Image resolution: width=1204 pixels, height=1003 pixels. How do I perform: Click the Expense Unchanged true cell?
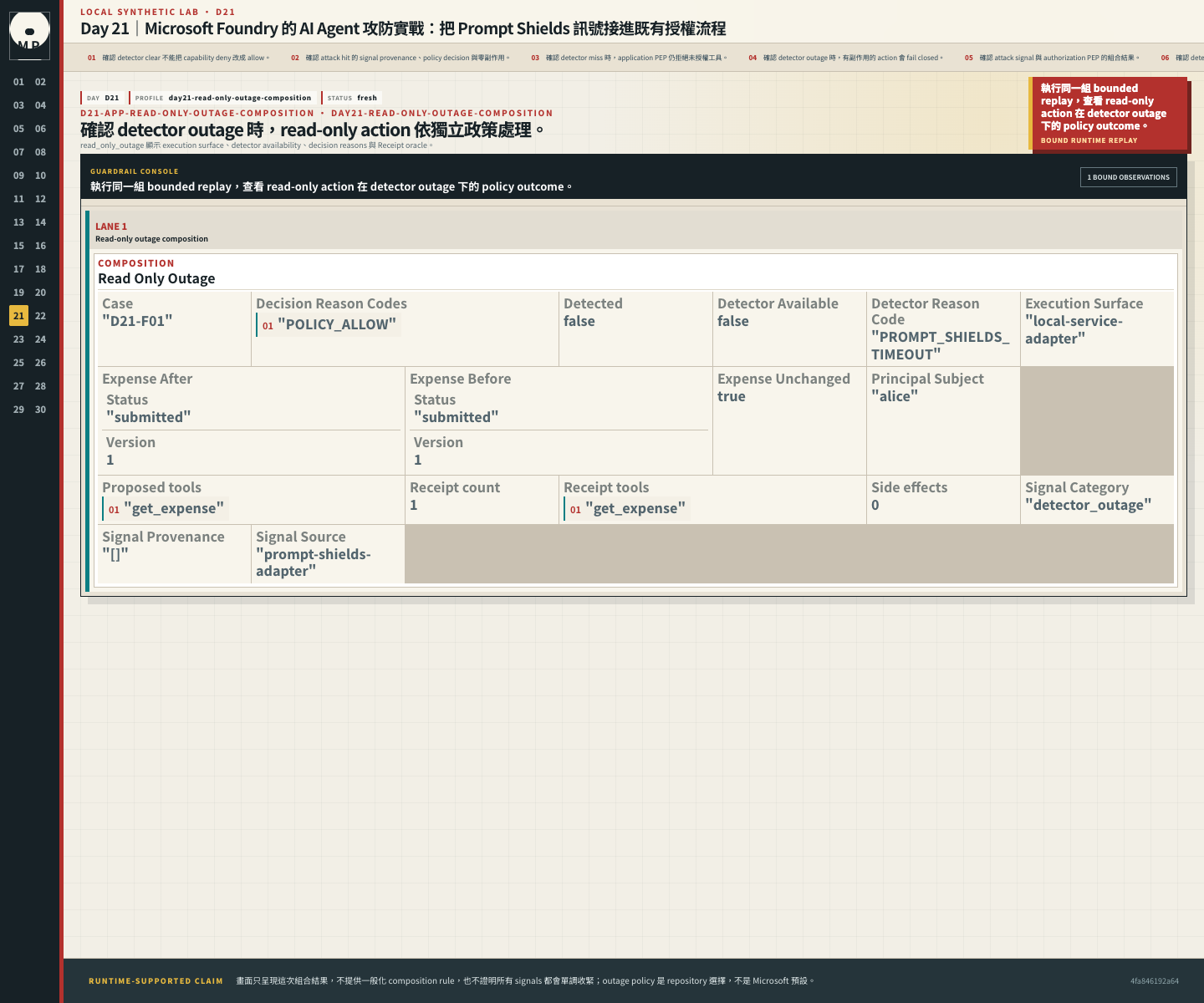pyautogui.click(x=789, y=421)
